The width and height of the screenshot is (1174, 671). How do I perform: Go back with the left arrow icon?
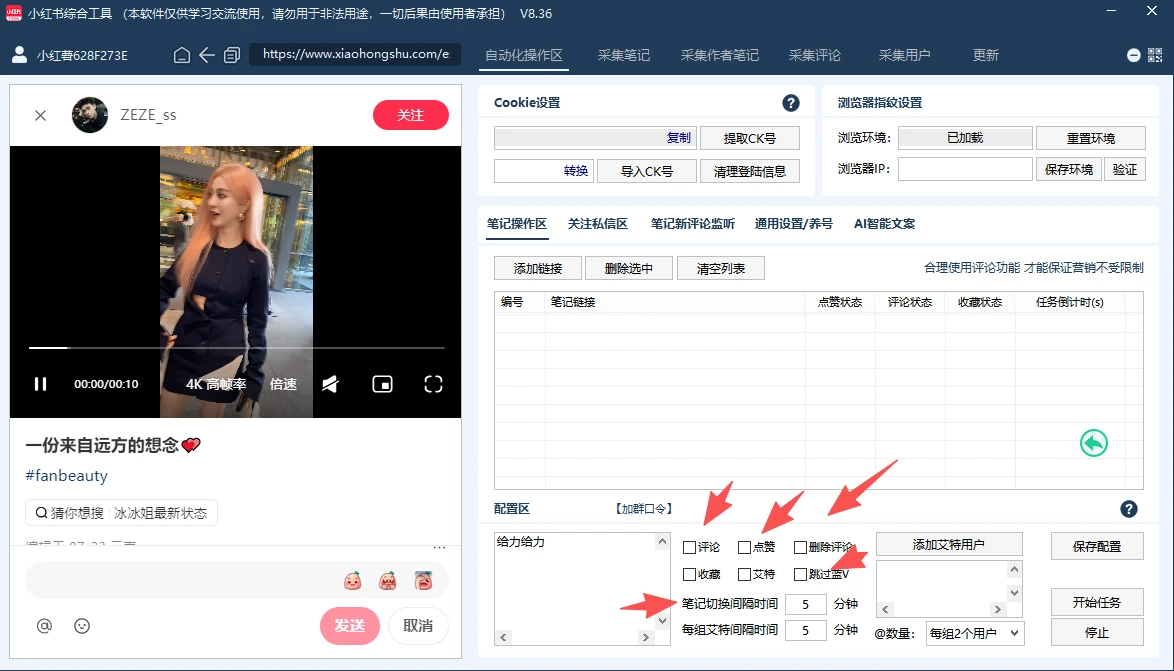click(207, 55)
